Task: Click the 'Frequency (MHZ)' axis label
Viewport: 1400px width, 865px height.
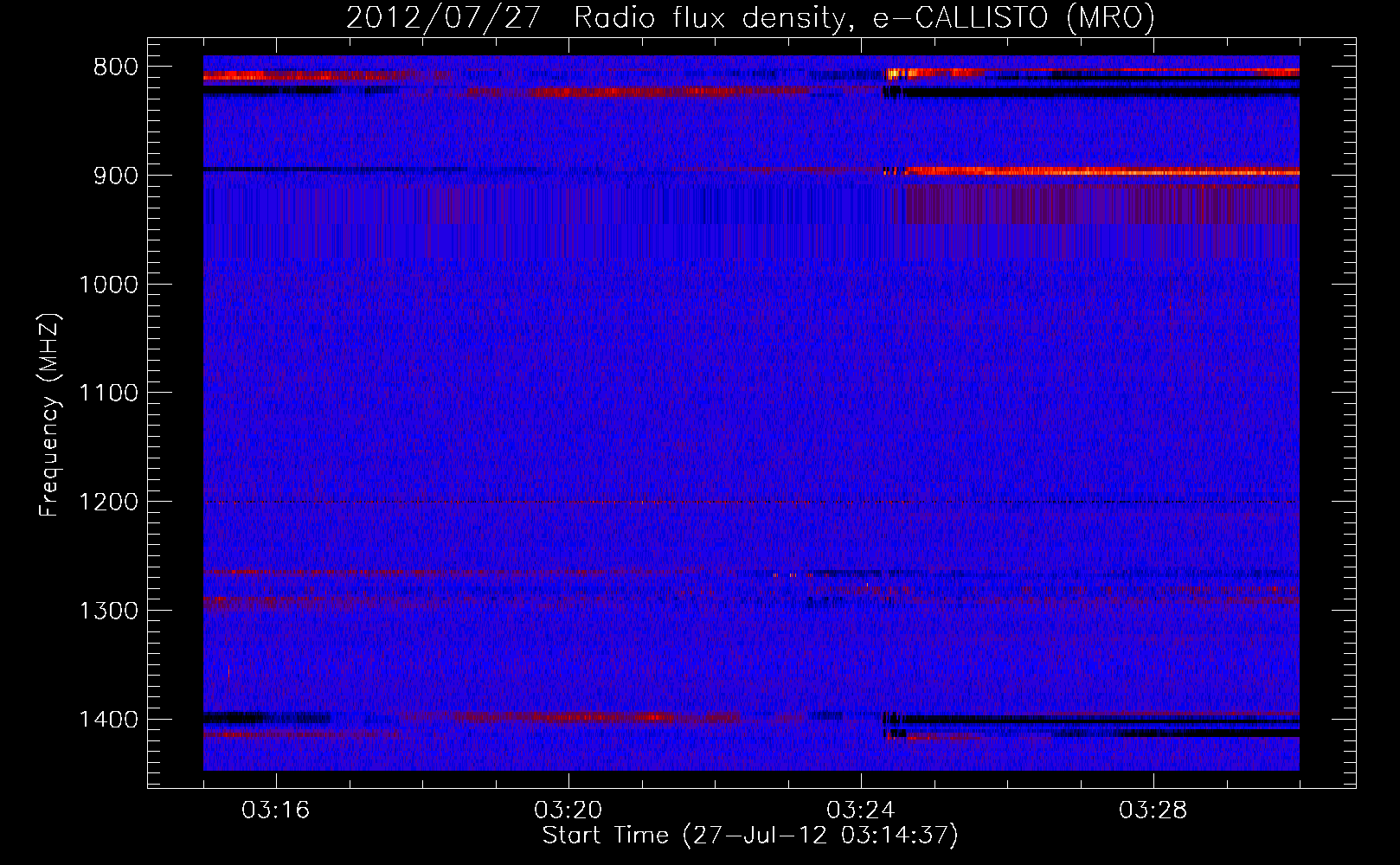Action: (x=49, y=415)
